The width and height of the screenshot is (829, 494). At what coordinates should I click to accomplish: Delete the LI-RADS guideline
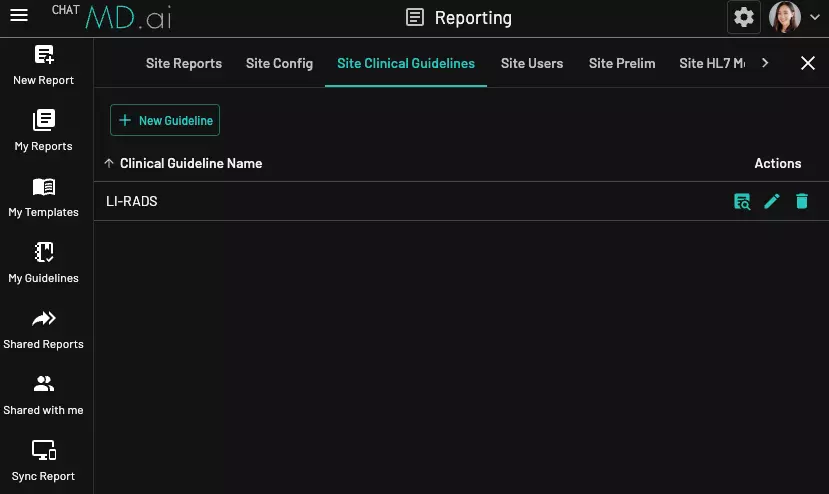click(x=801, y=202)
